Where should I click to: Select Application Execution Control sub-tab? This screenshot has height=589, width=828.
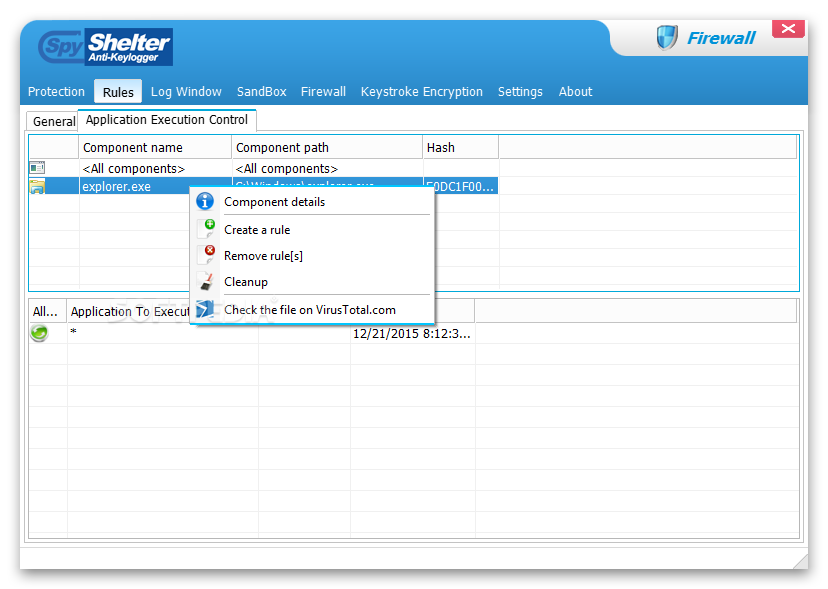[x=167, y=120]
